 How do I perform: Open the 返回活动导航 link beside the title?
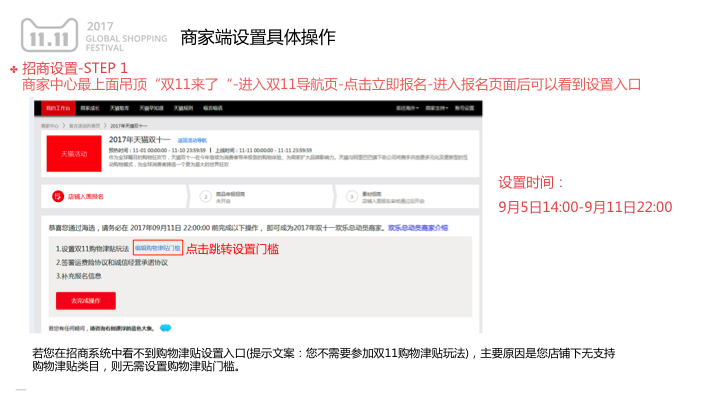point(192,141)
